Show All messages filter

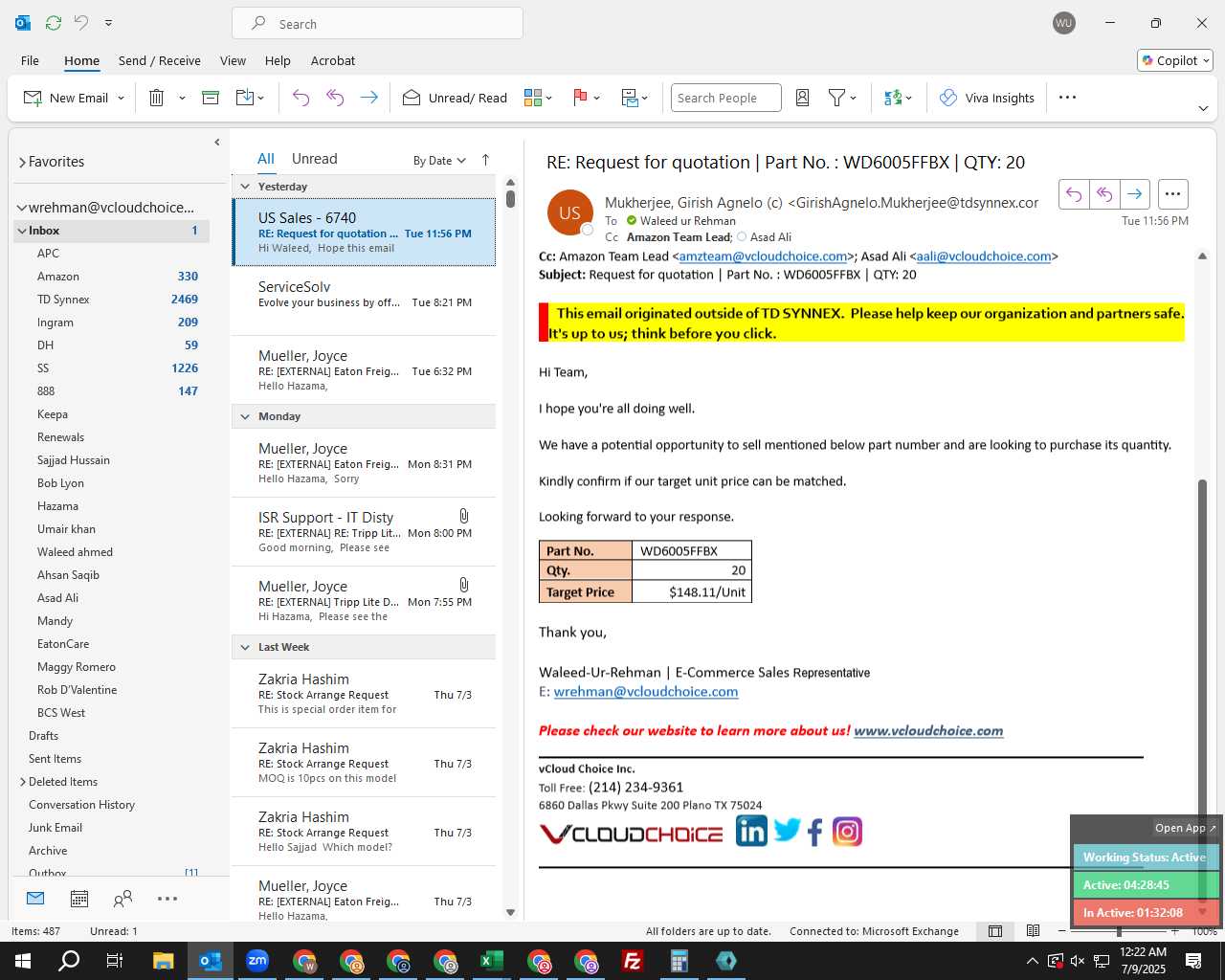(265, 159)
